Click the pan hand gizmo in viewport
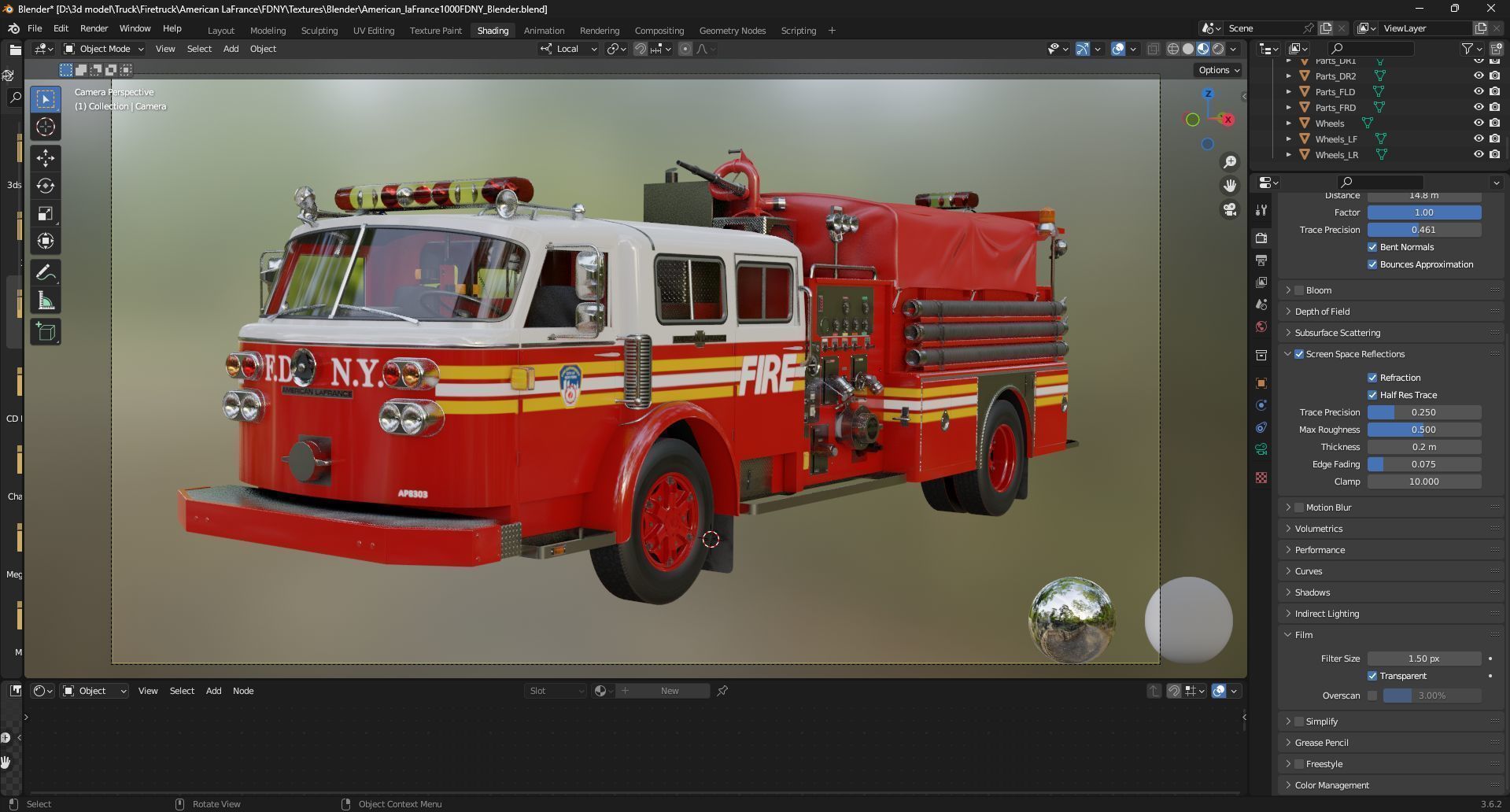This screenshot has height=812, width=1510. point(1229,186)
